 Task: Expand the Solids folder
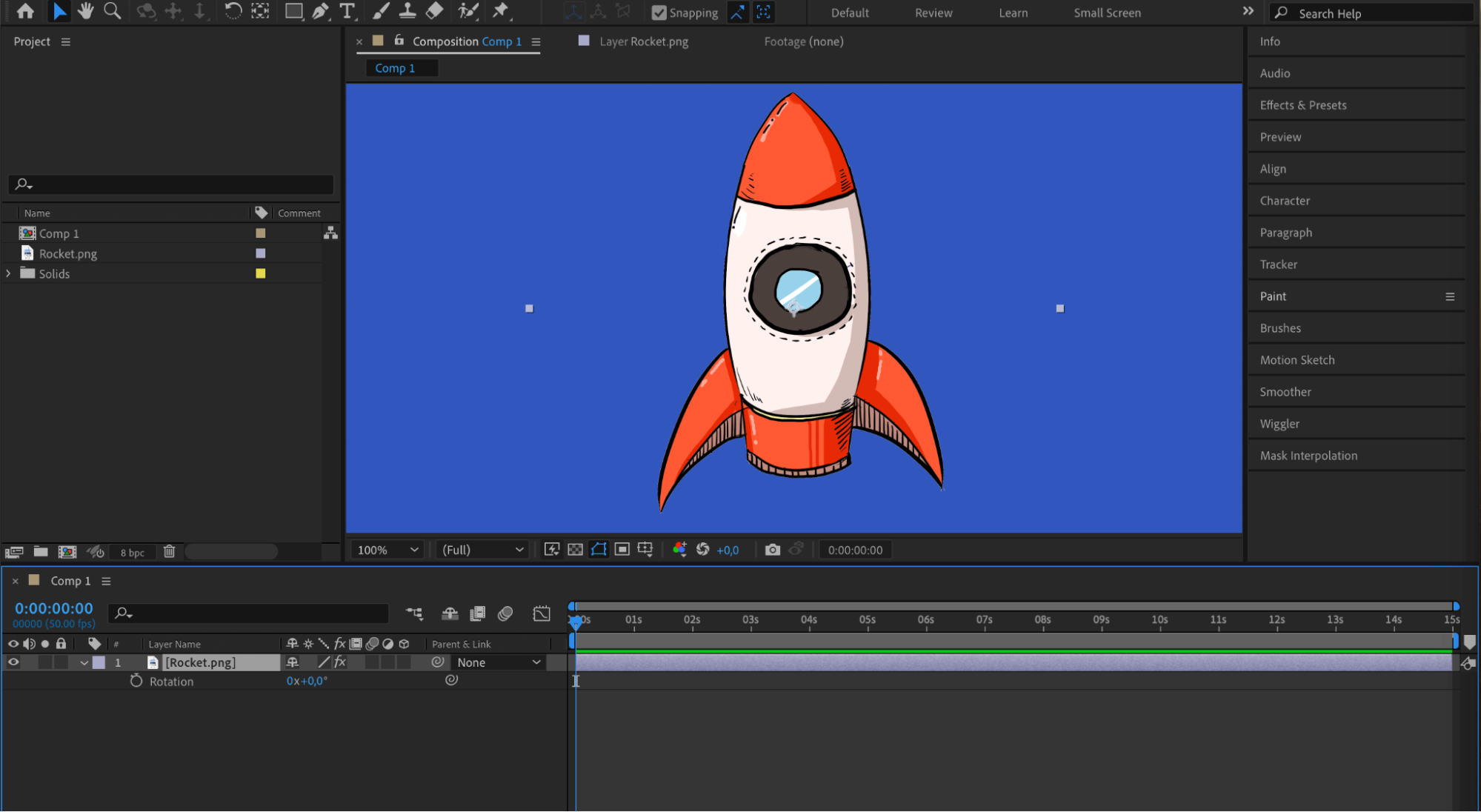(8, 273)
